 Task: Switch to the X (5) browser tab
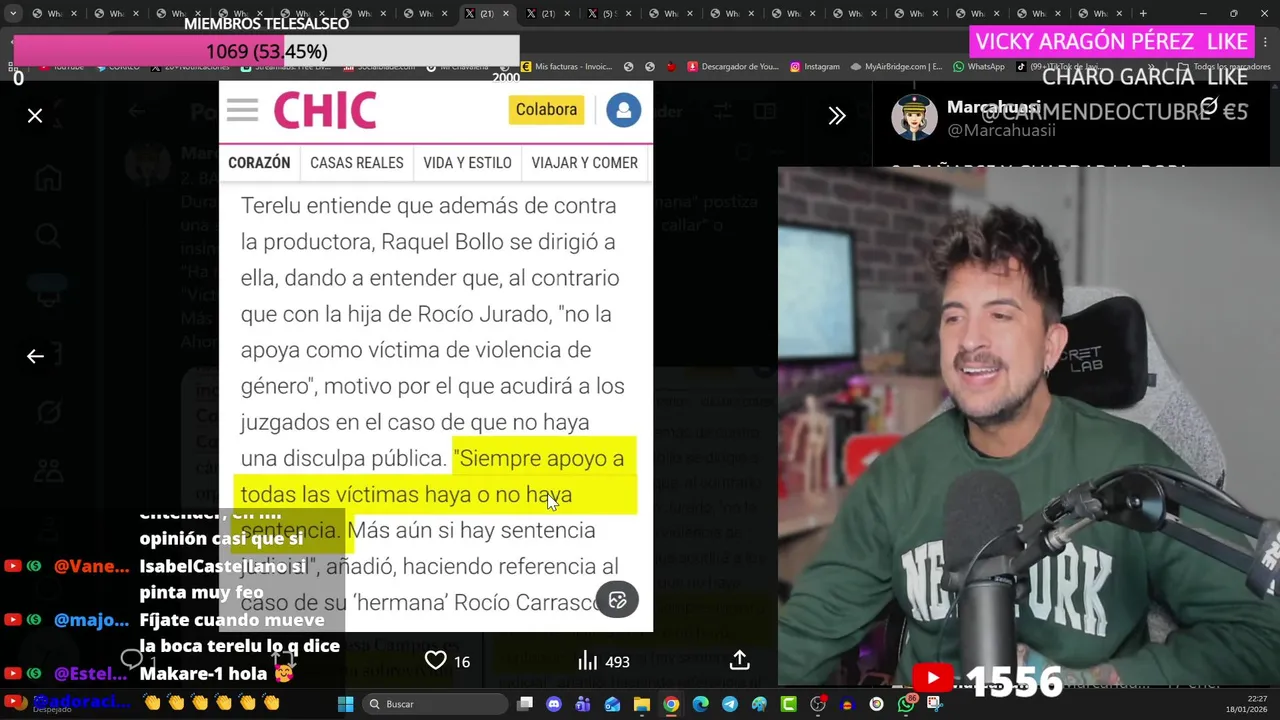[609, 14]
